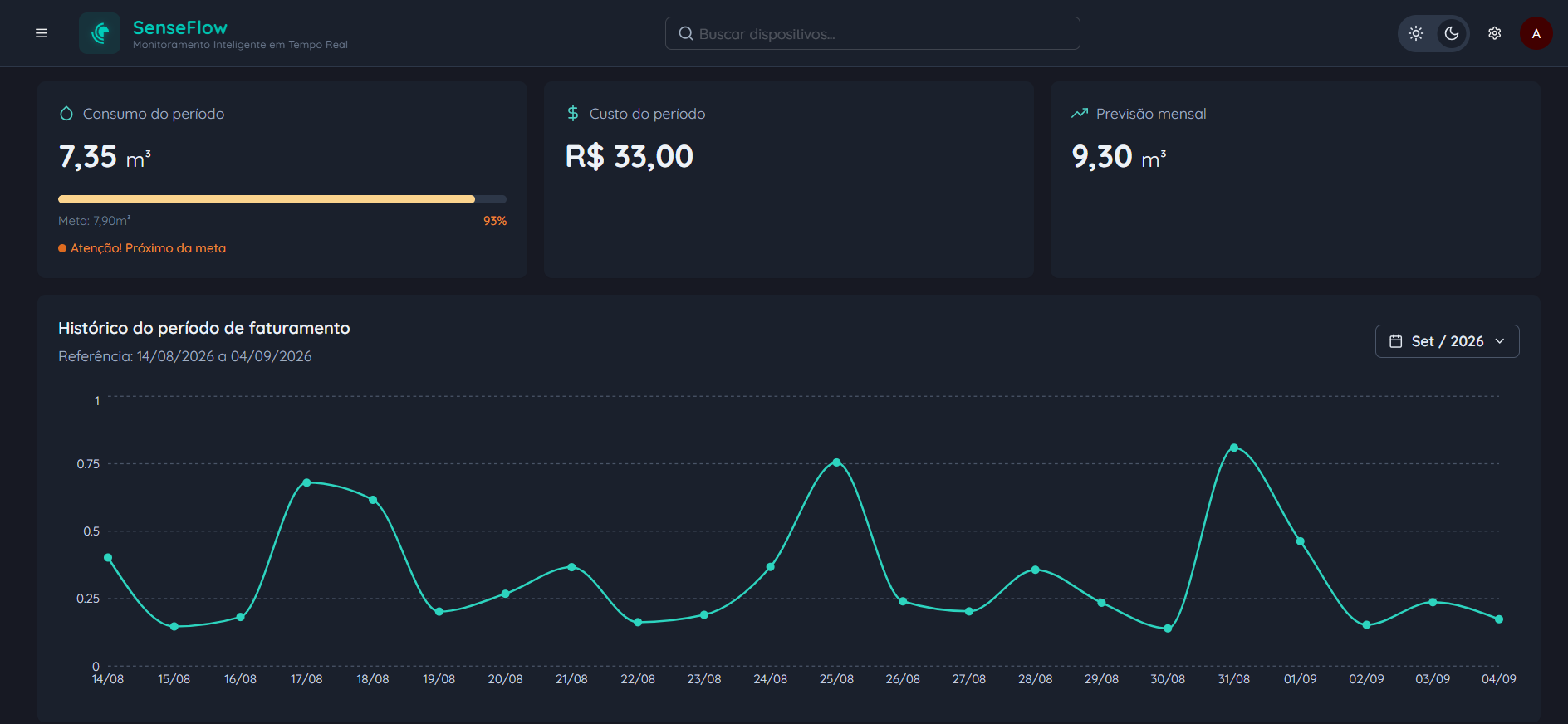Click the R$ 33,00 cost value
This screenshot has height=724, width=1568.
[x=630, y=156]
